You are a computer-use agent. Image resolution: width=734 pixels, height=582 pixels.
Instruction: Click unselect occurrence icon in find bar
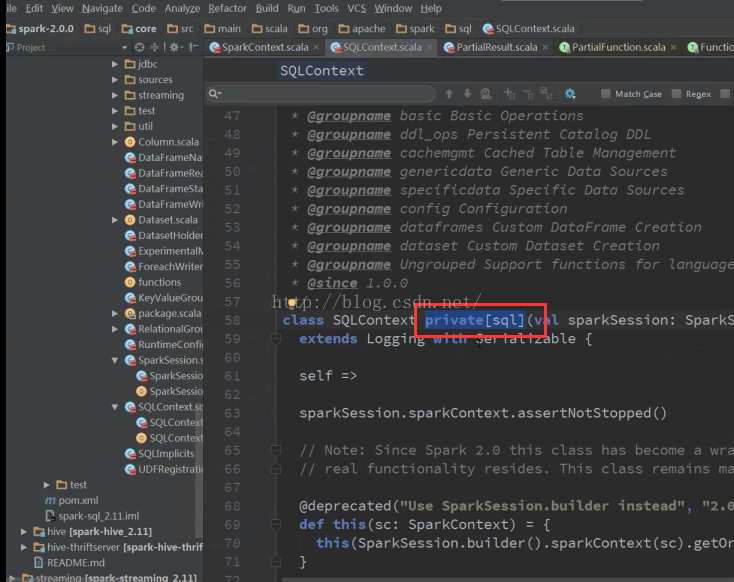(x=528, y=94)
